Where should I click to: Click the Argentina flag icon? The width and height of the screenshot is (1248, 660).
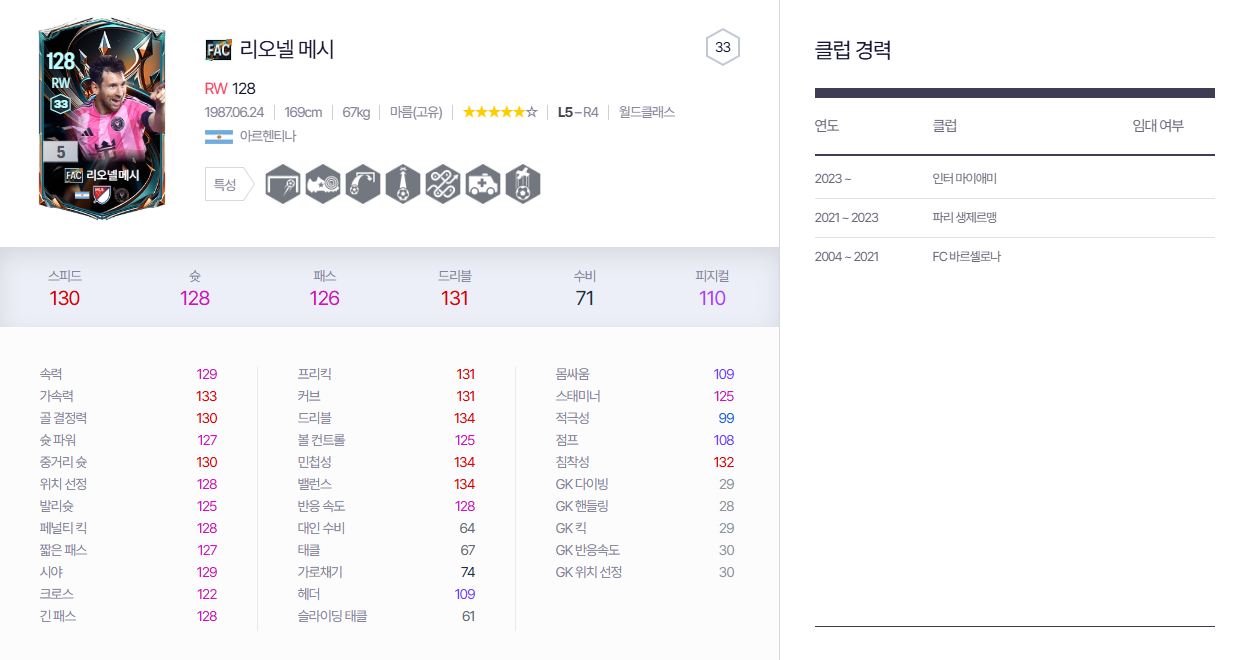click(x=218, y=136)
